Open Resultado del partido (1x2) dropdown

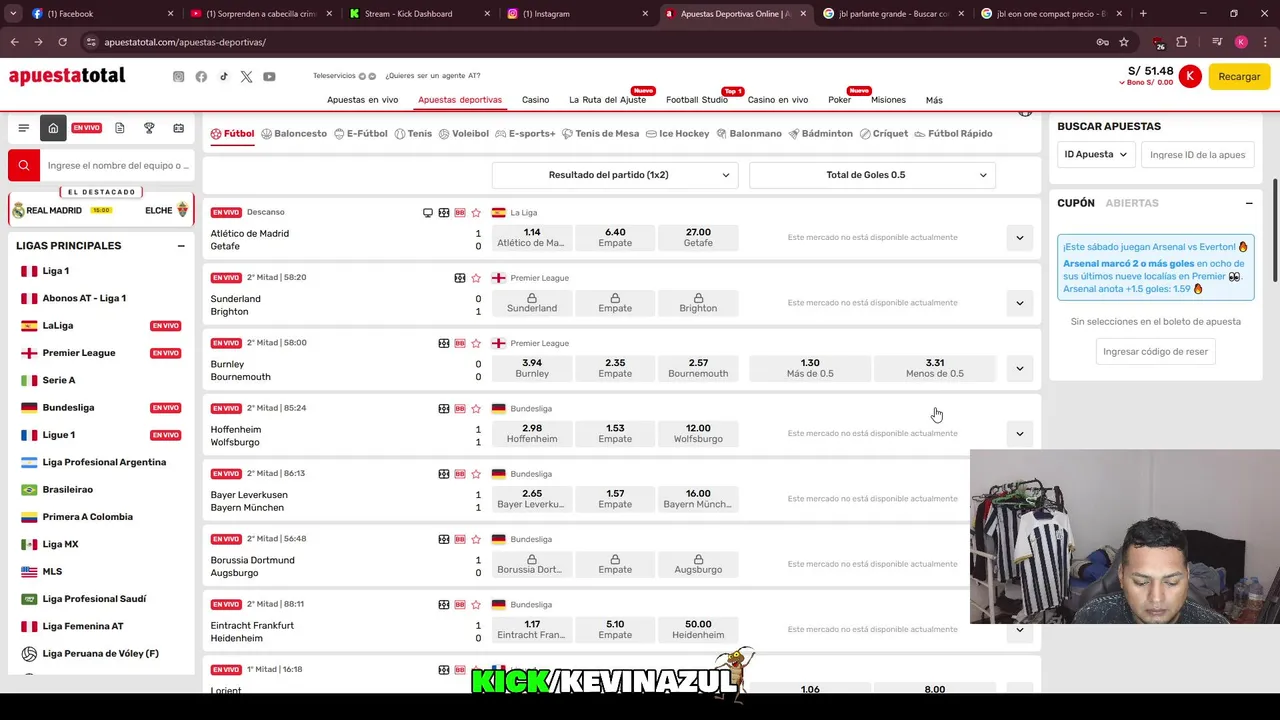point(615,175)
